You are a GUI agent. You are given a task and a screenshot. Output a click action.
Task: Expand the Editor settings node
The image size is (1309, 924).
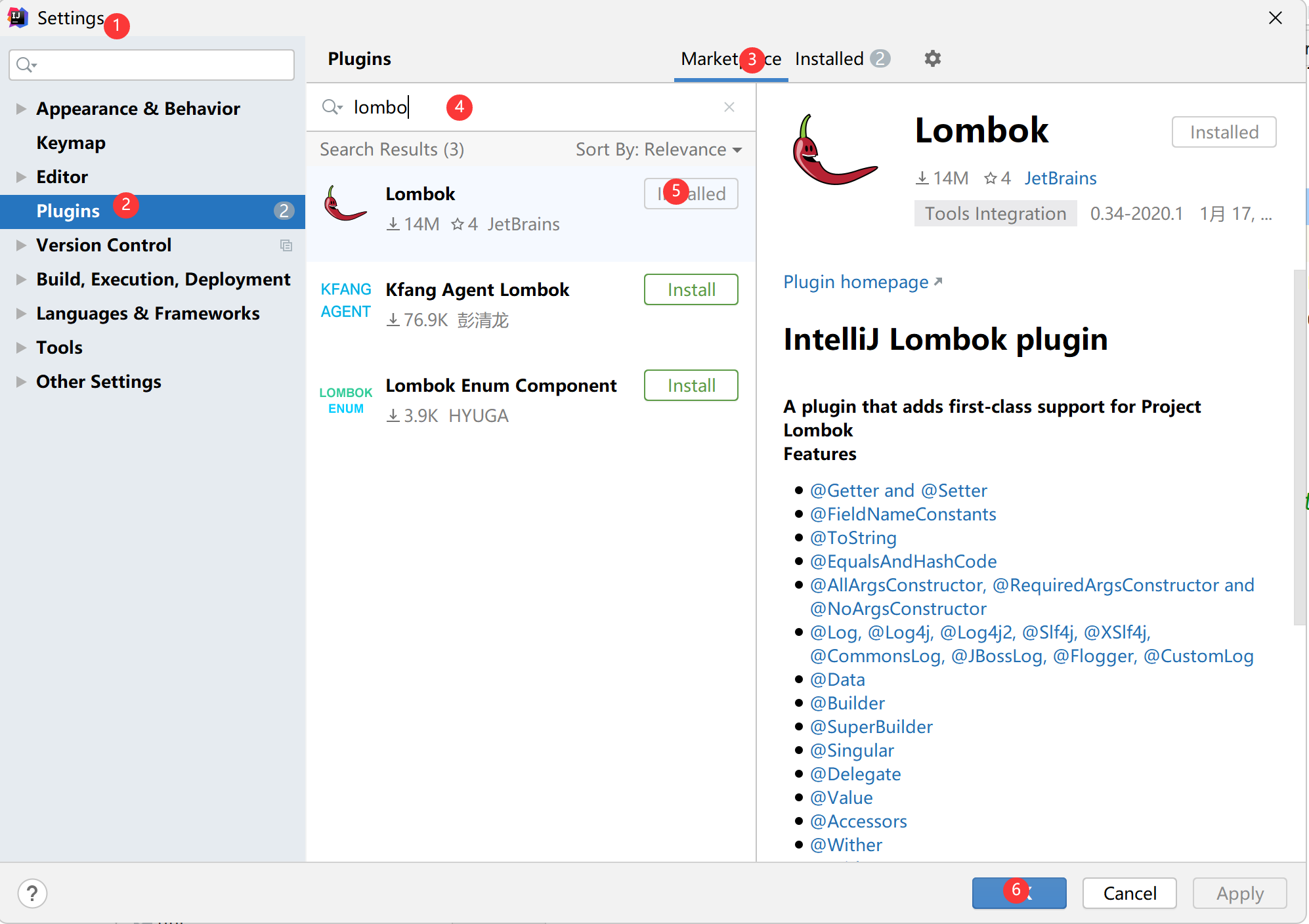tap(21, 177)
